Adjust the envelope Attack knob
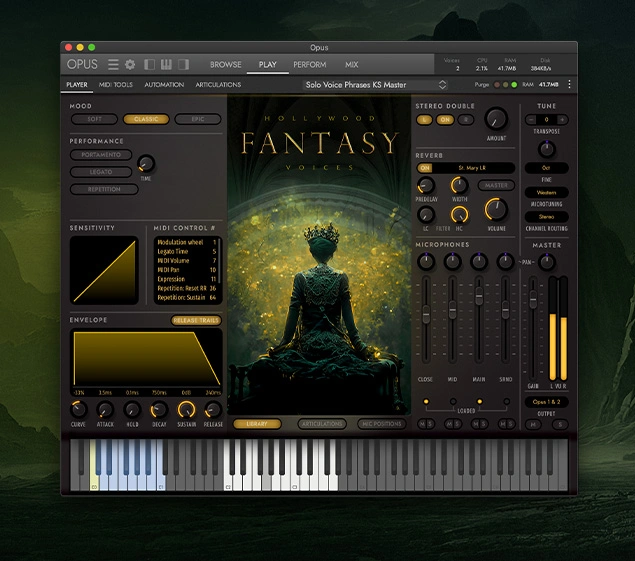635x561 pixels. point(105,410)
